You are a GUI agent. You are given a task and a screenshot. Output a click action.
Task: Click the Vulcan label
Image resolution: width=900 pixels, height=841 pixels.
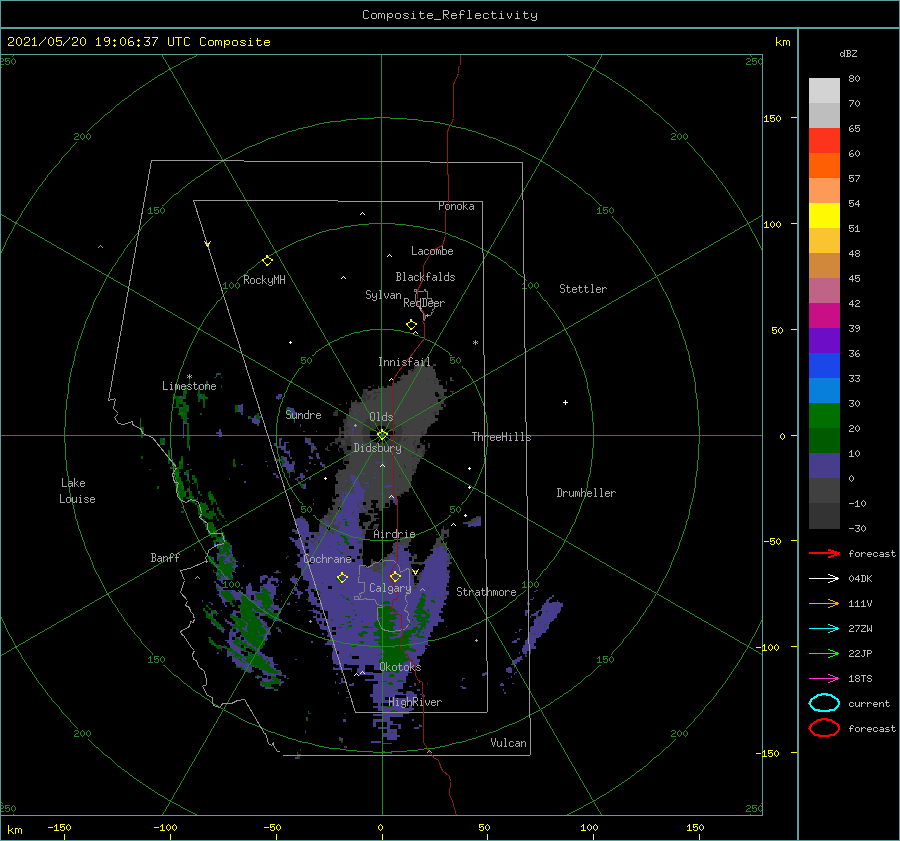(x=508, y=743)
